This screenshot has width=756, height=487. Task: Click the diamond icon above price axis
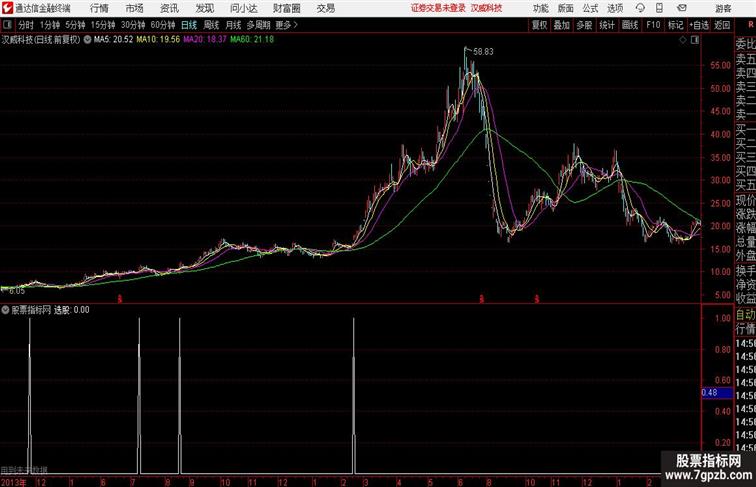pos(683,40)
